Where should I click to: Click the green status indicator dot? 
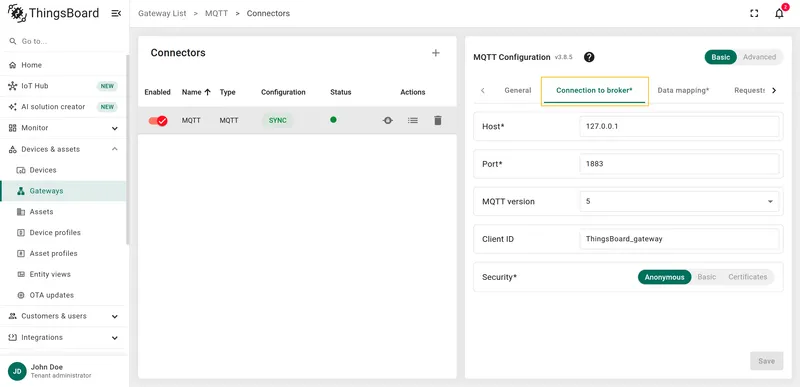pos(333,120)
